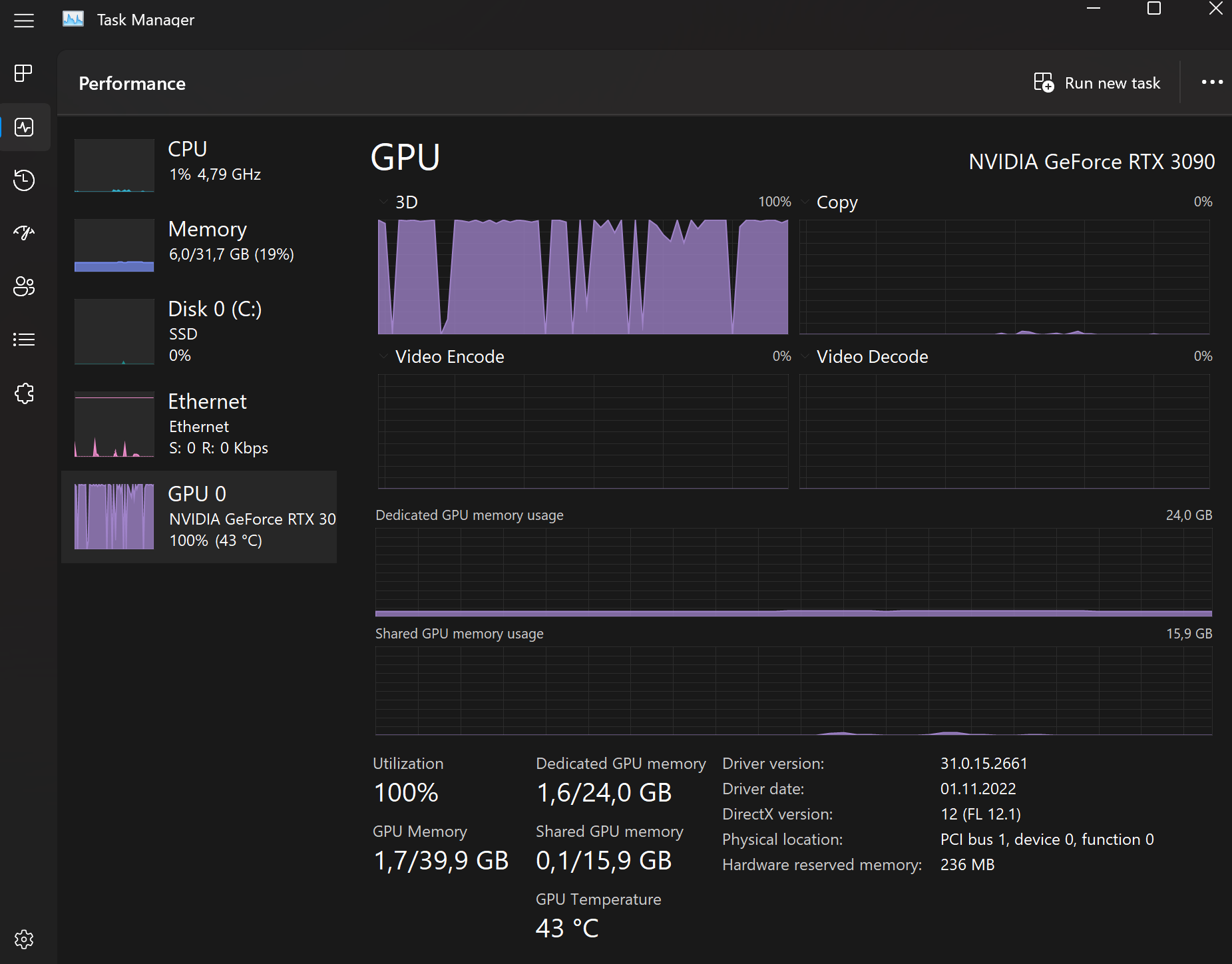The height and width of the screenshot is (964, 1232).
Task: Click the Video Decode usage graph
Action: [1004, 431]
